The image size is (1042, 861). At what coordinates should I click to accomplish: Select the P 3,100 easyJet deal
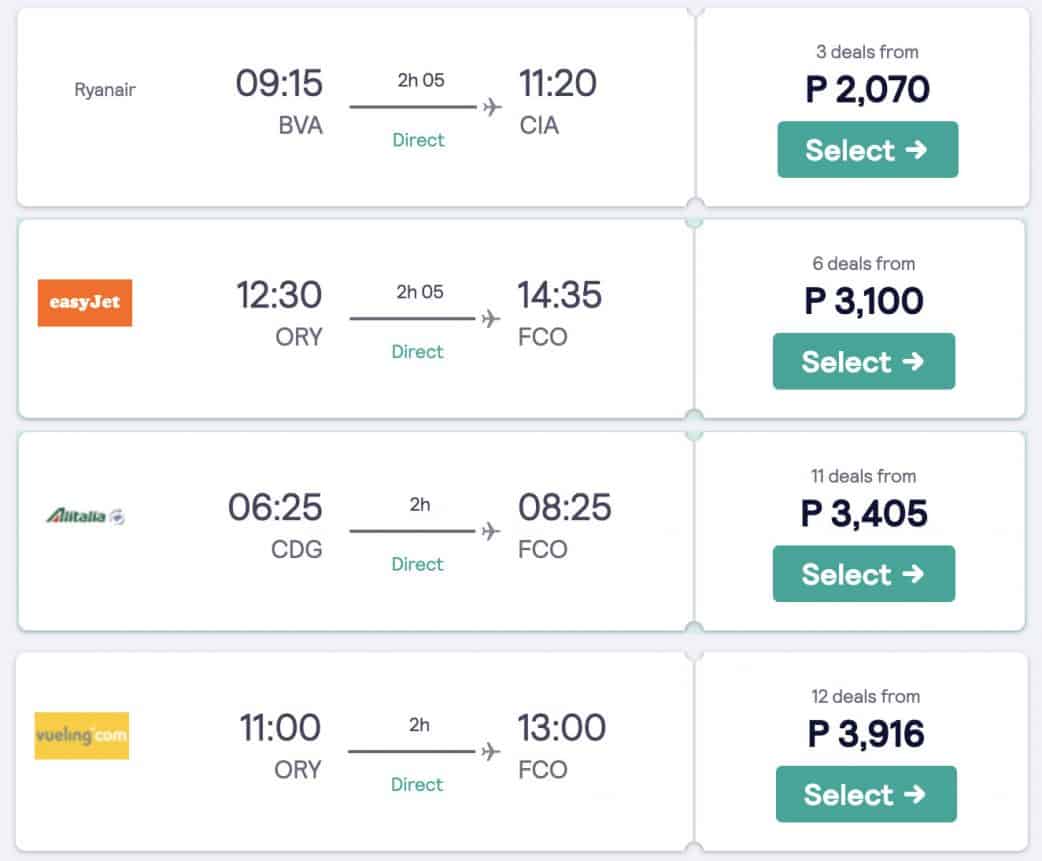(x=863, y=361)
